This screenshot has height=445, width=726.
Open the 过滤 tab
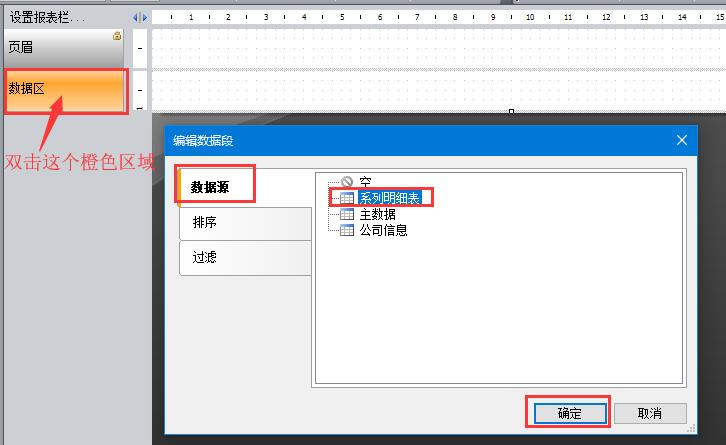click(x=244, y=258)
